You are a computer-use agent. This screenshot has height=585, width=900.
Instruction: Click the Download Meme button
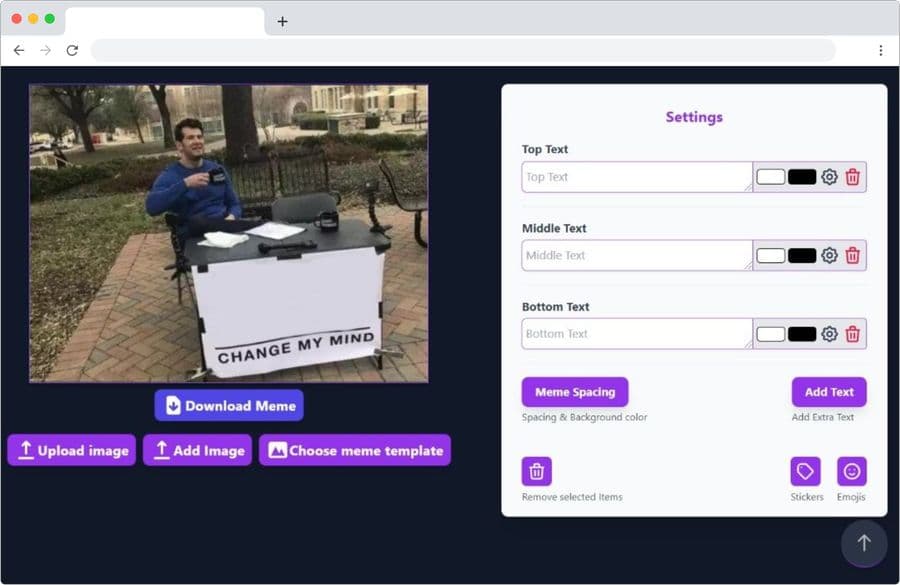[x=229, y=405]
